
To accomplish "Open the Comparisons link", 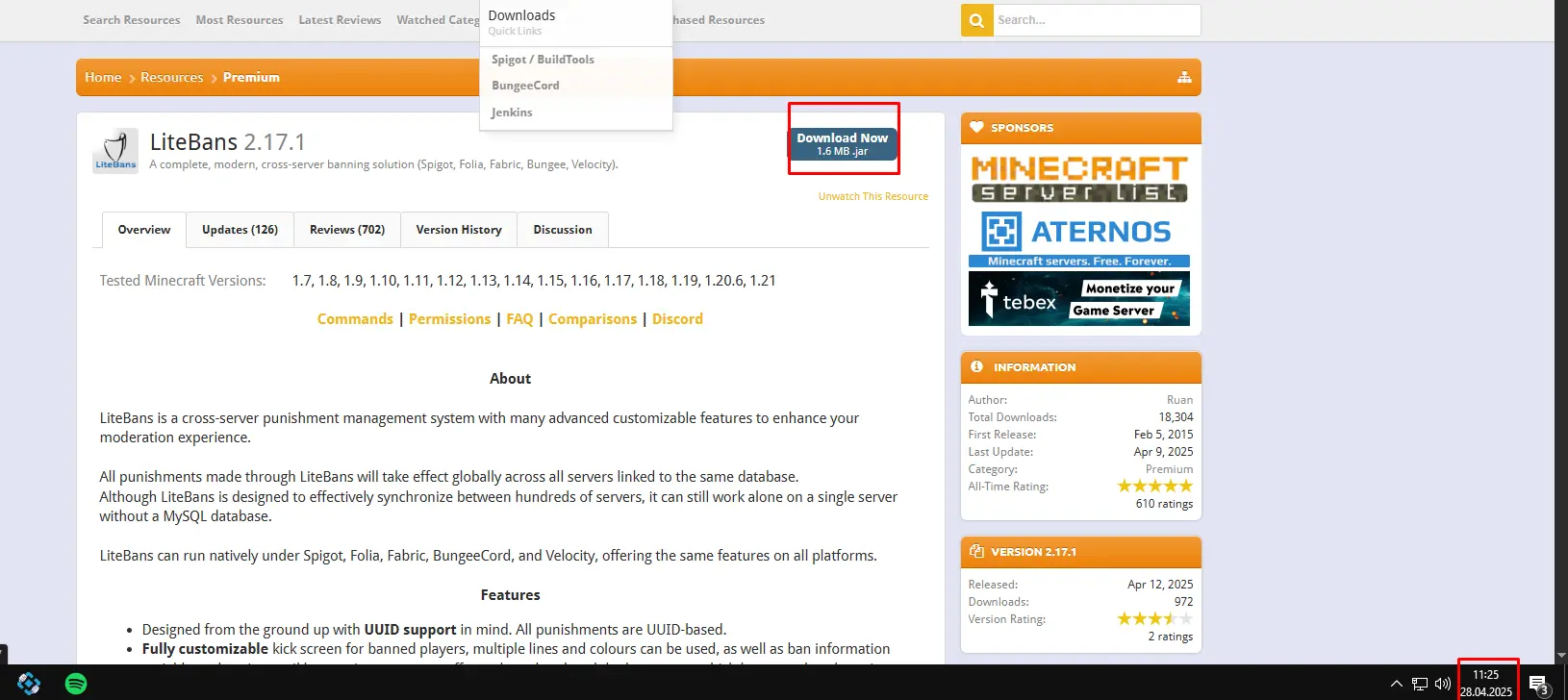I will pos(593,319).
